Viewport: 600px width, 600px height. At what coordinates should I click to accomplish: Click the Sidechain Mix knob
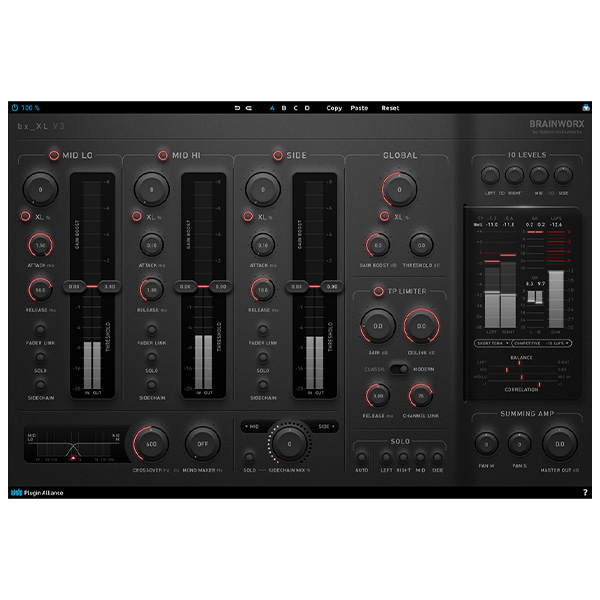290,444
